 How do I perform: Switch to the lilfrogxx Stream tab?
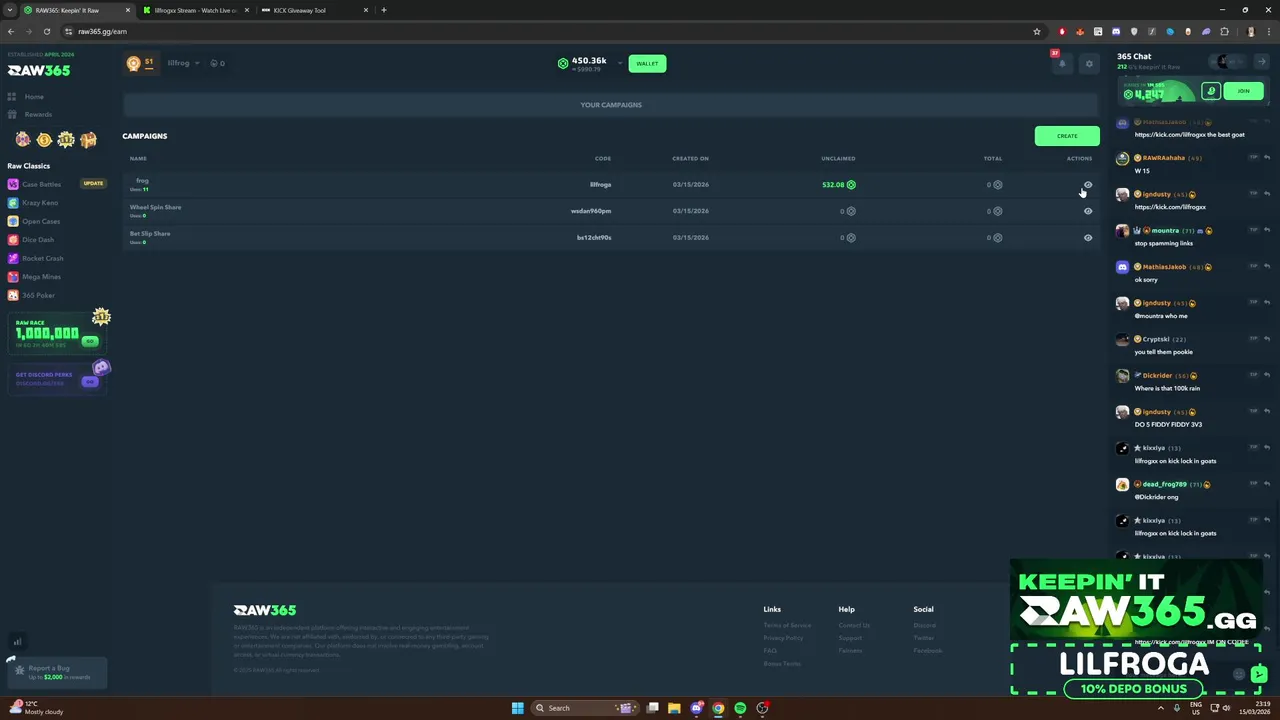coord(195,10)
